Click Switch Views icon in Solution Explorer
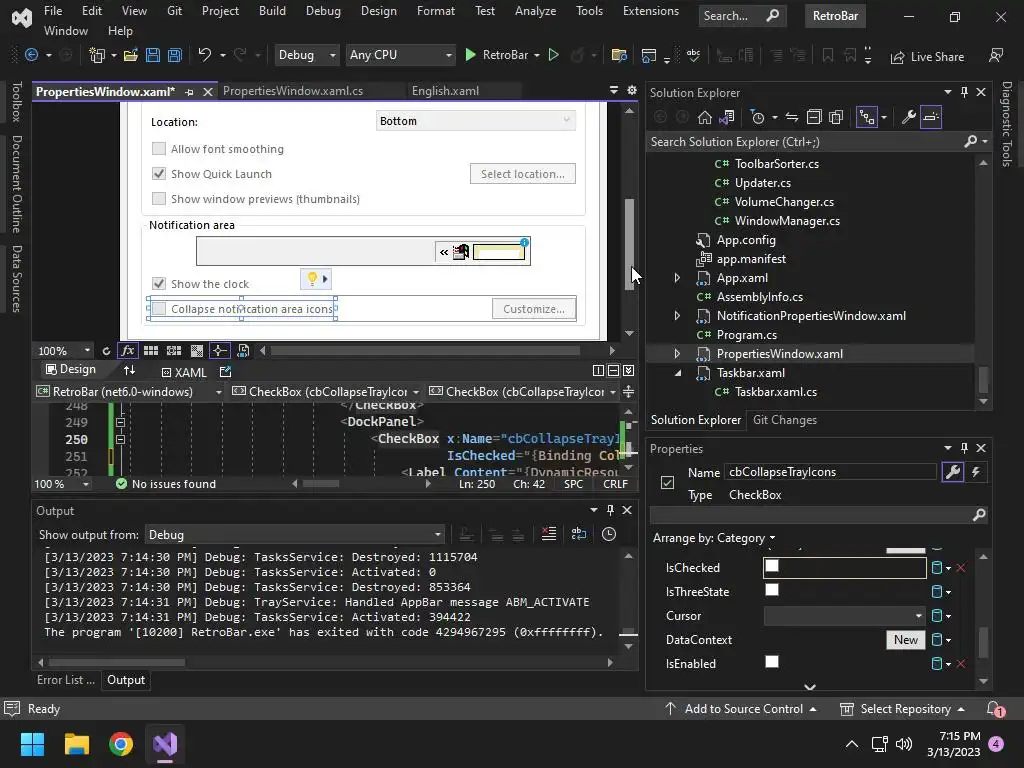The image size is (1024, 768). (727, 118)
